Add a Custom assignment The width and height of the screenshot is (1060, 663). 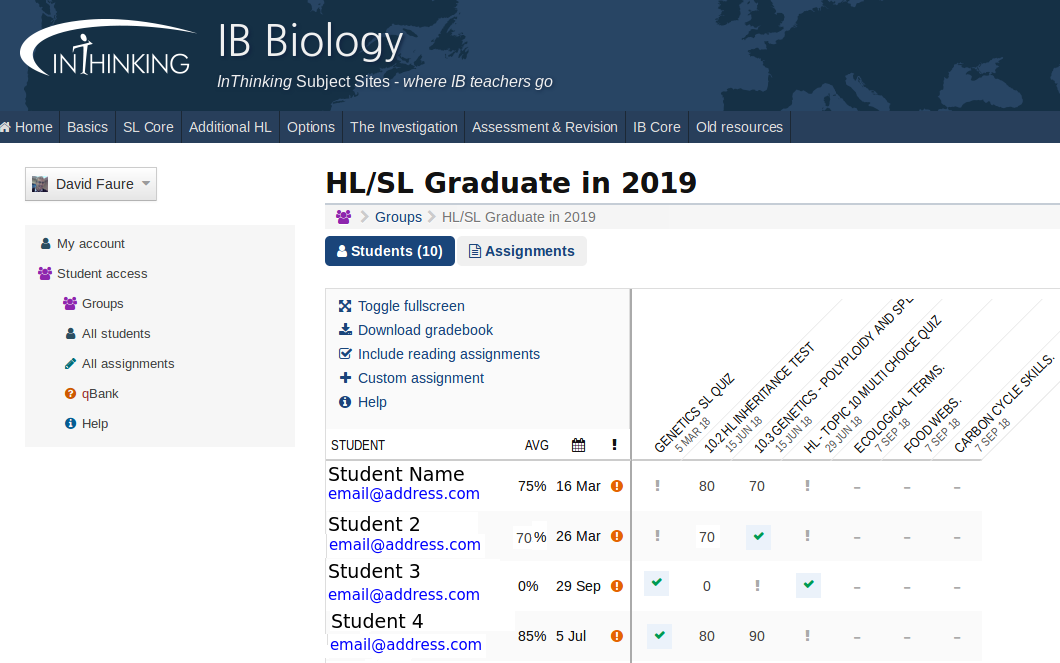pyautogui.click(x=420, y=378)
